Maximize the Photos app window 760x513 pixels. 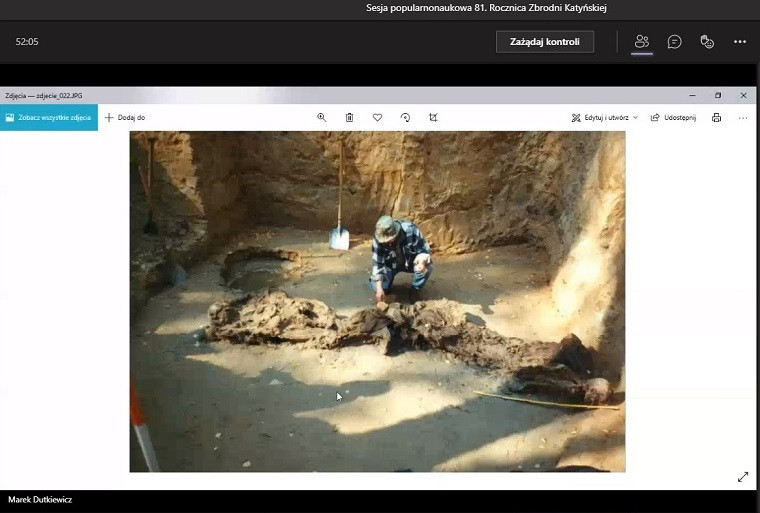point(718,96)
